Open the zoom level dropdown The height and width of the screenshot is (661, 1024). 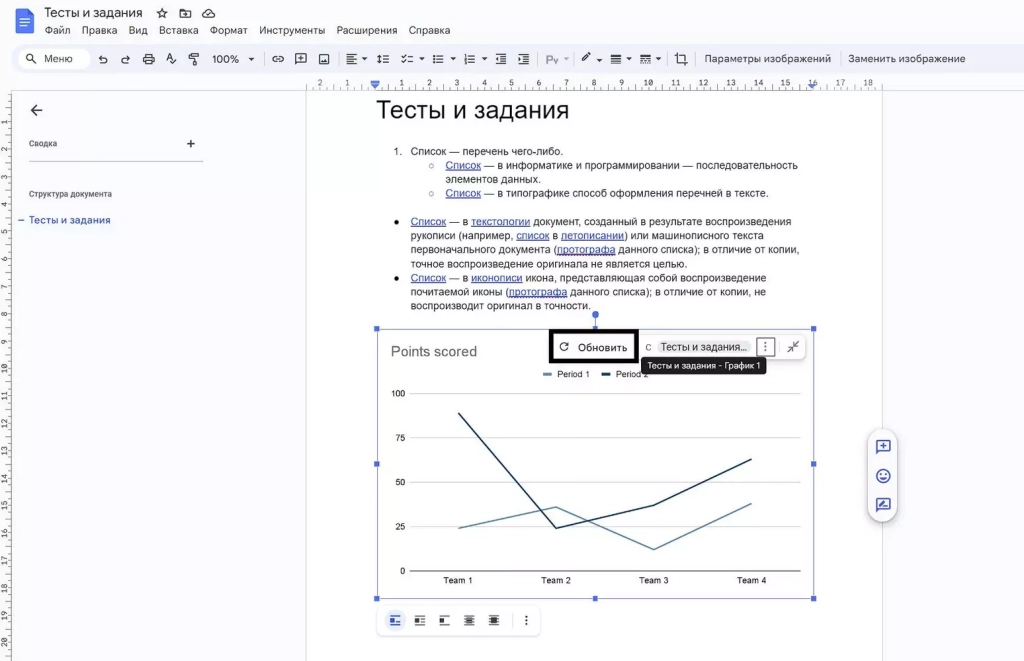click(x=232, y=58)
